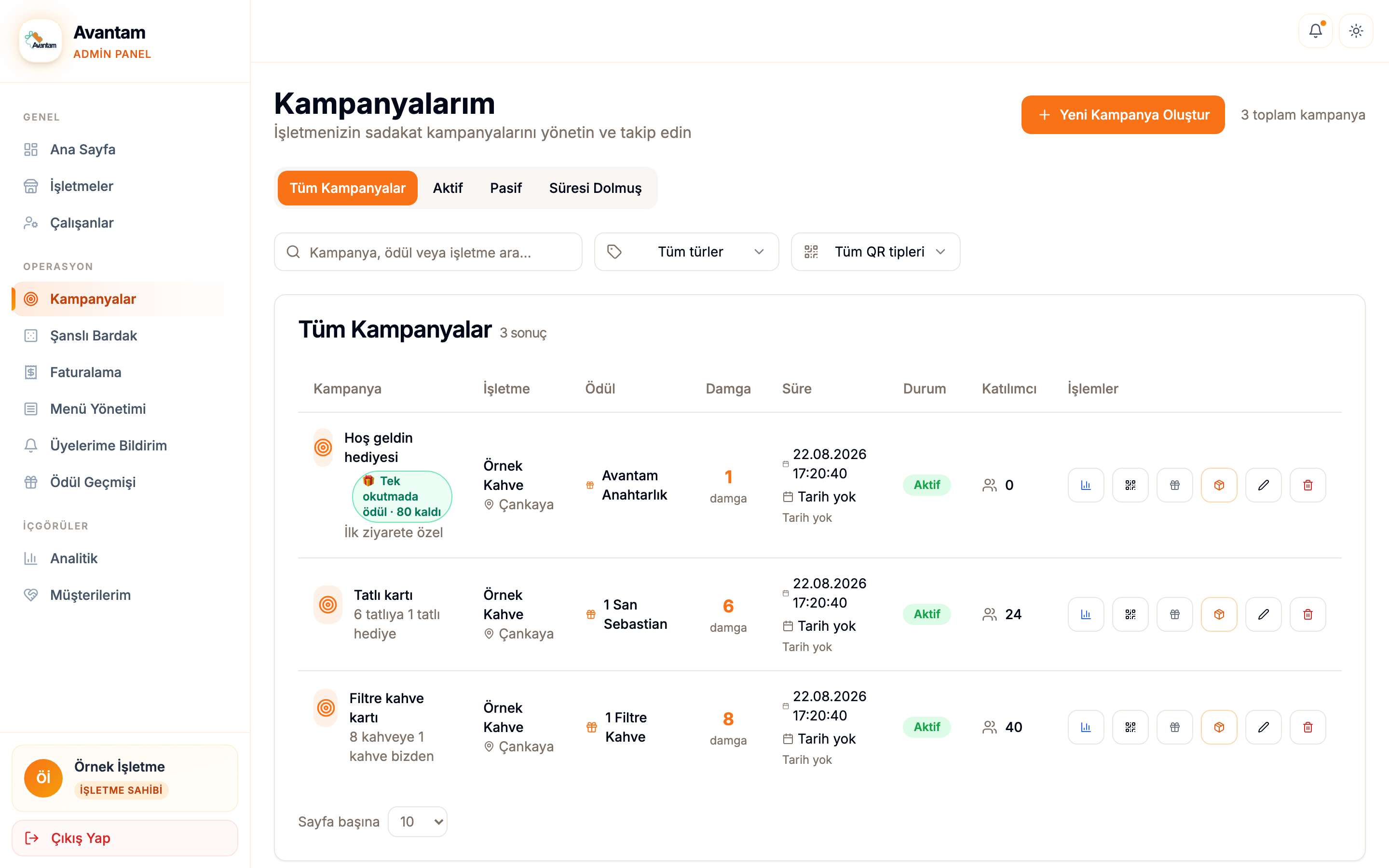Edit the Tatlı kartı campaign
The image size is (1389, 868).
(1263, 614)
